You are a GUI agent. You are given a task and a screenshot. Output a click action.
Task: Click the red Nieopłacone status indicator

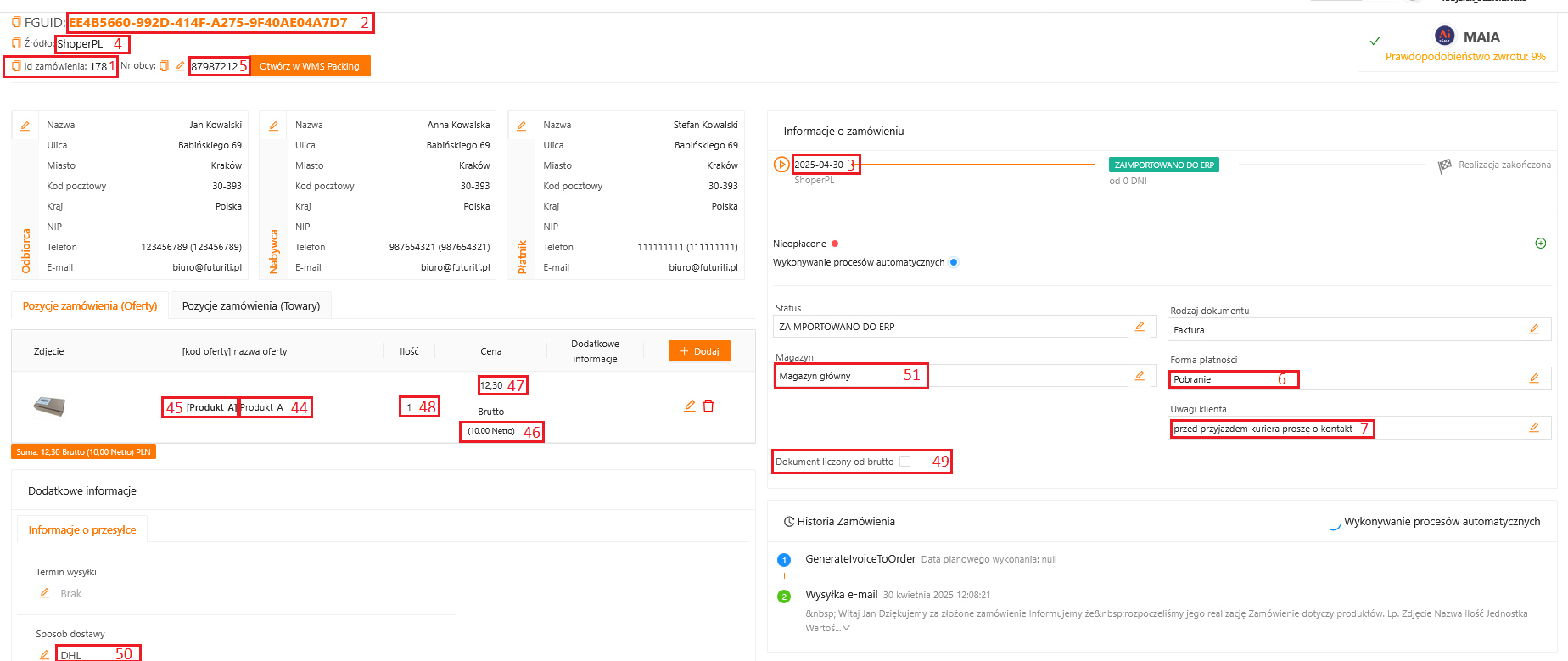pyautogui.click(x=835, y=244)
